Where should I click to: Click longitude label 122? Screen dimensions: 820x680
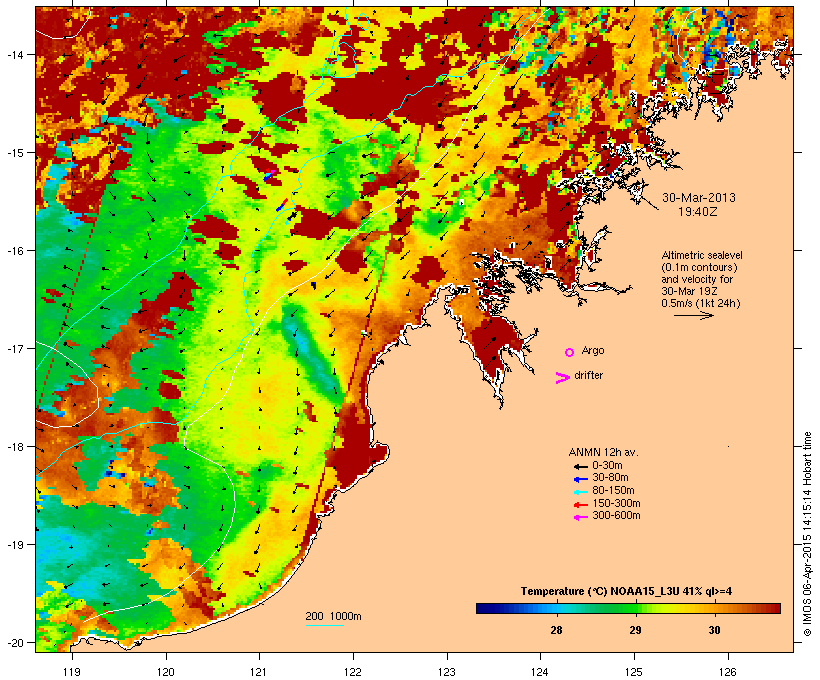coord(353,672)
